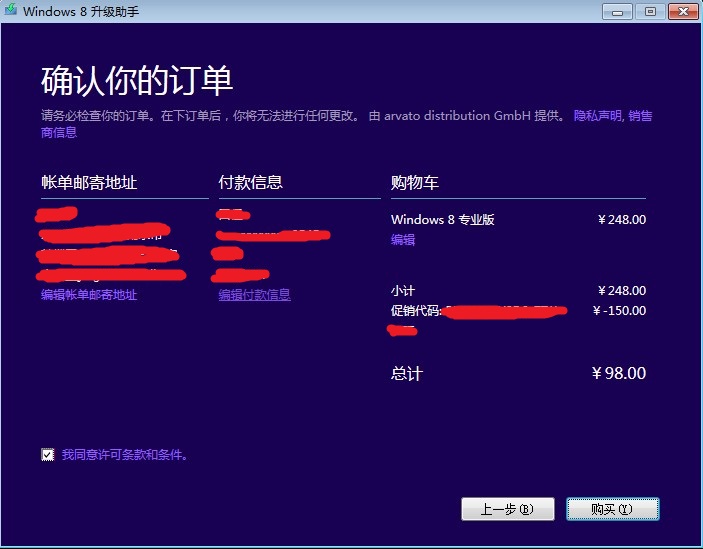
Task: Click the ￥-150.00 discount amount
Action: click(x=619, y=311)
